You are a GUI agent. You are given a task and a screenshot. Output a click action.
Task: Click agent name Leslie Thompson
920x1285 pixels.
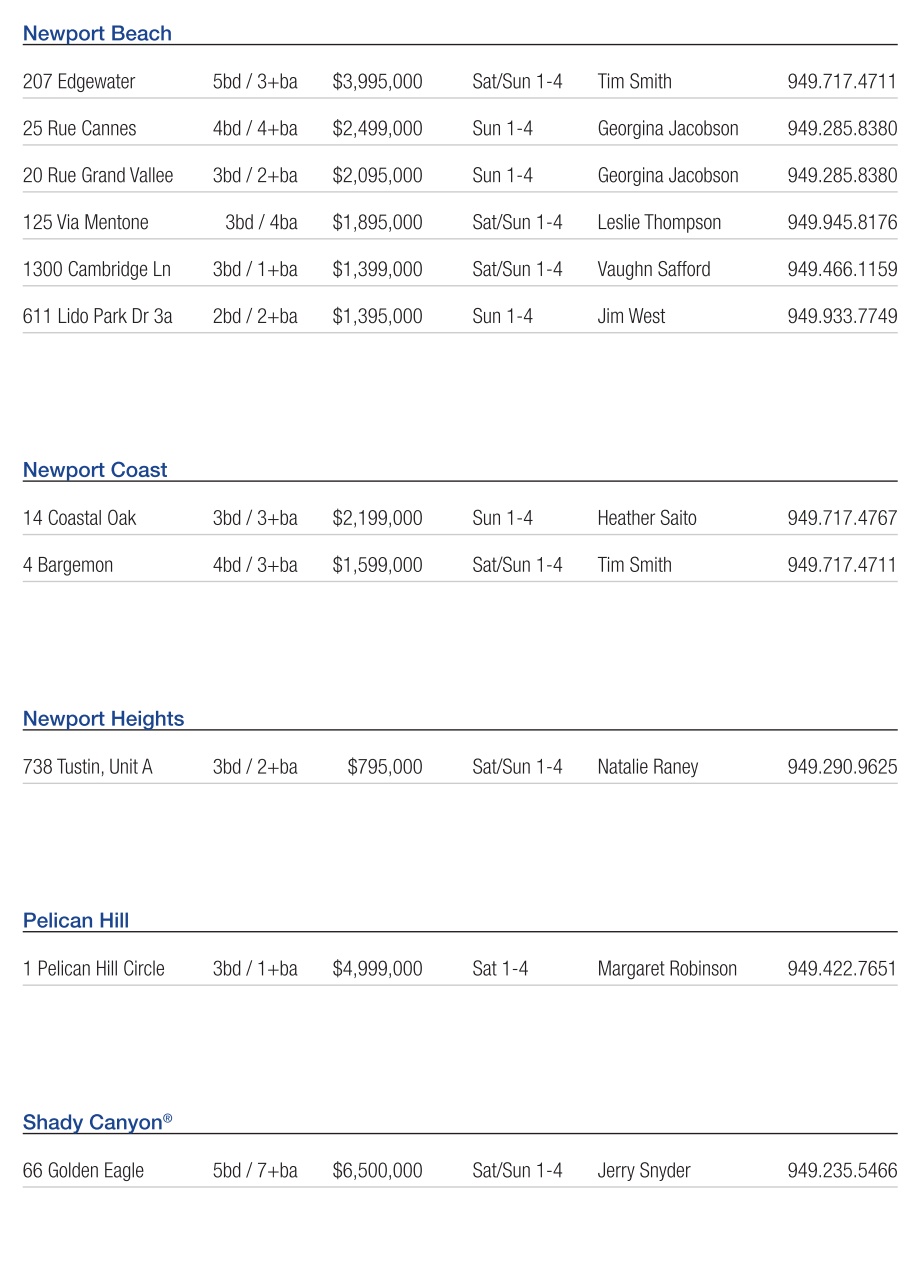659,223
